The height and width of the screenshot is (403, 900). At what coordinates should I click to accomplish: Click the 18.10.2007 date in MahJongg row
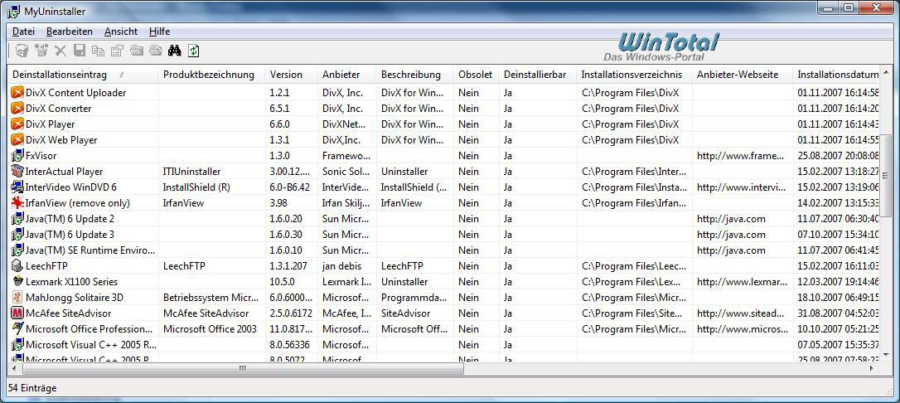[x=839, y=298]
